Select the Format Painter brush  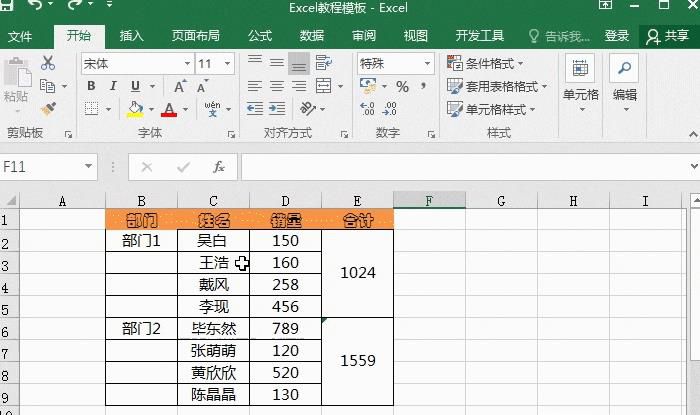[x=48, y=108]
